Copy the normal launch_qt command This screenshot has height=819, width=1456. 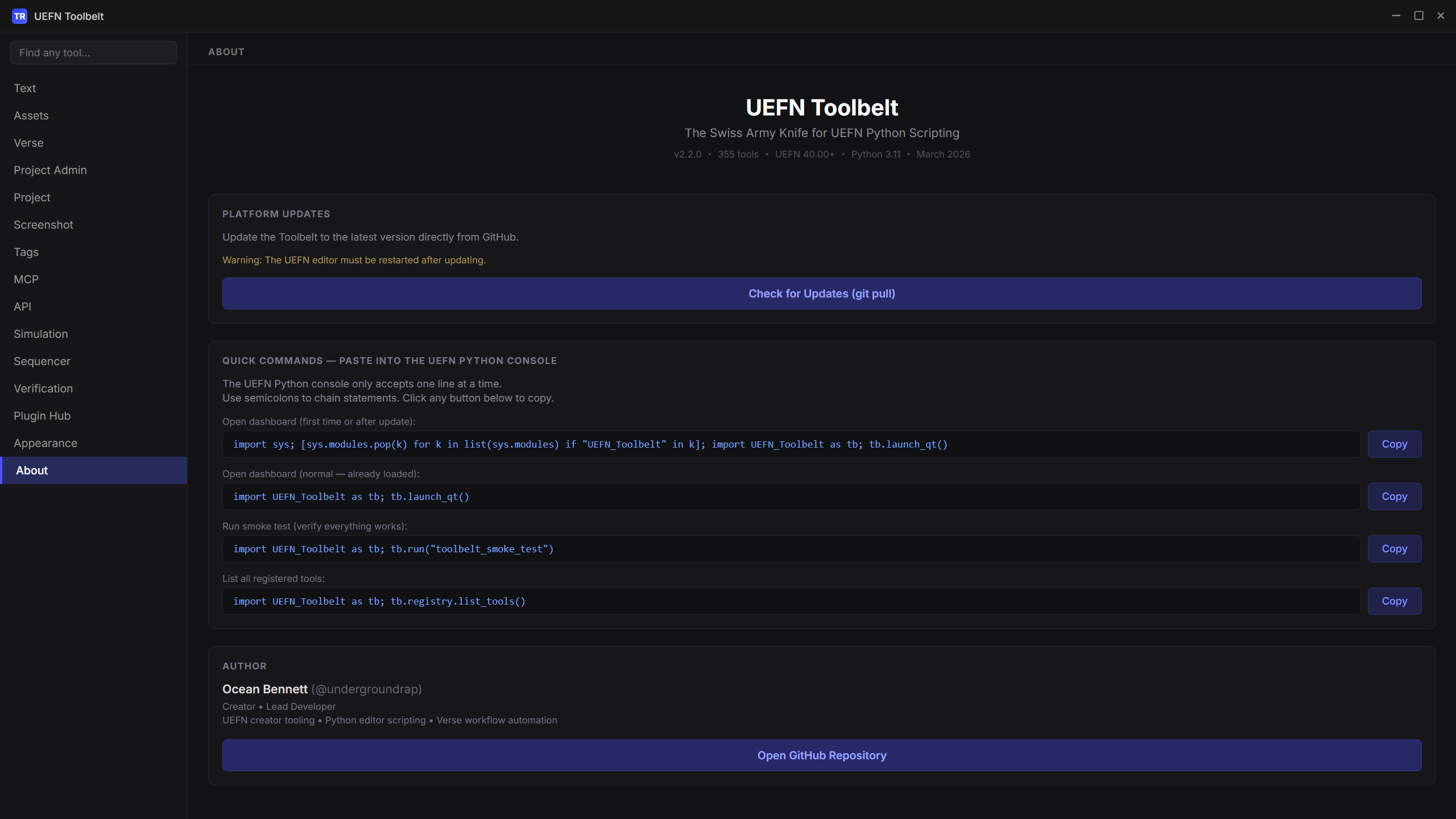[1395, 497]
